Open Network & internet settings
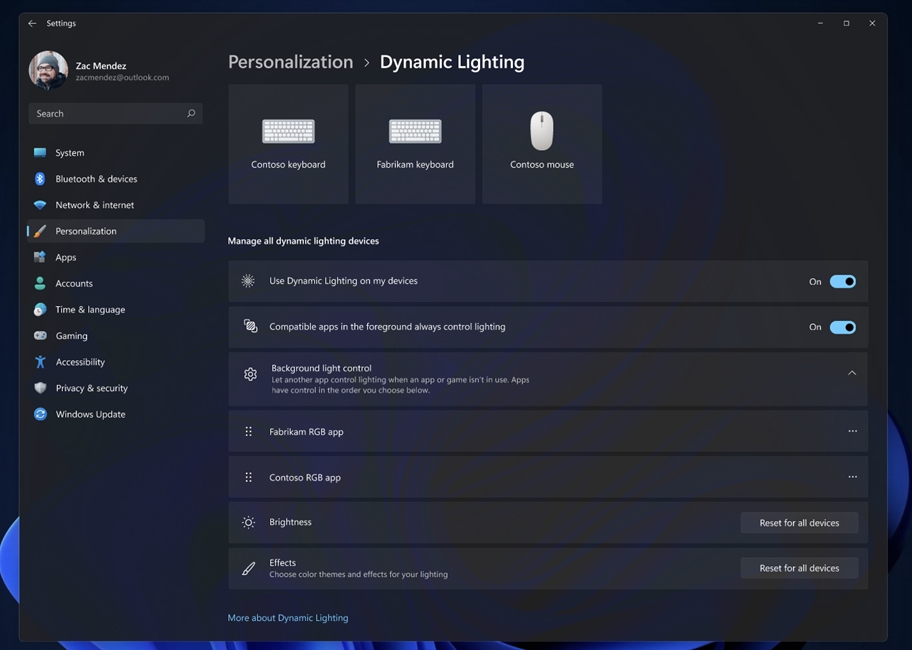This screenshot has width=912, height=650. click(95, 204)
